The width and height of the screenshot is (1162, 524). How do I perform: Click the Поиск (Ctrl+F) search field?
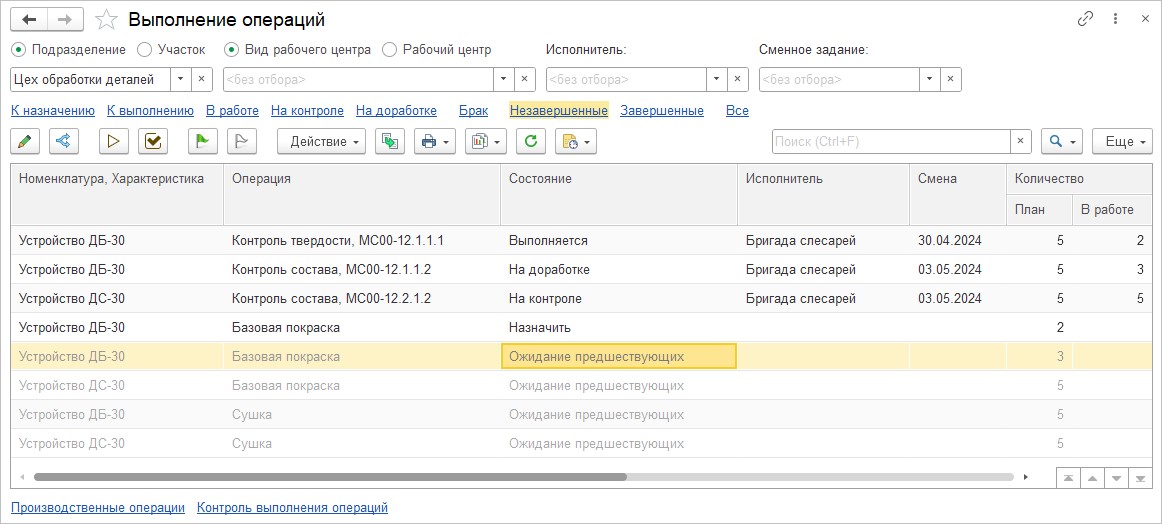coord(890,142)
